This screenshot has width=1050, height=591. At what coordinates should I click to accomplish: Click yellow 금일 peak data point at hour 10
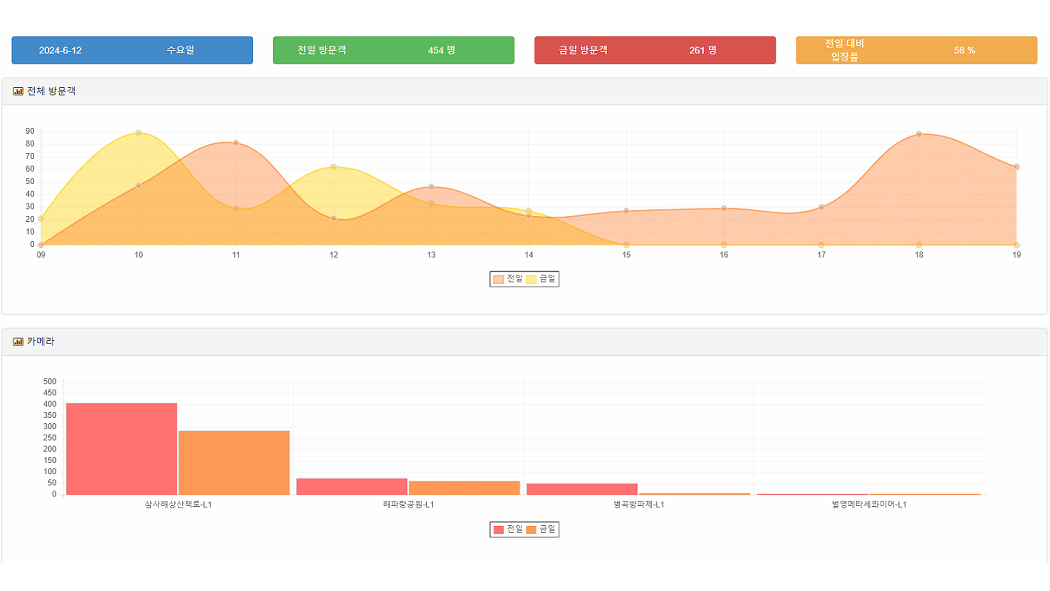click(138, 133)
